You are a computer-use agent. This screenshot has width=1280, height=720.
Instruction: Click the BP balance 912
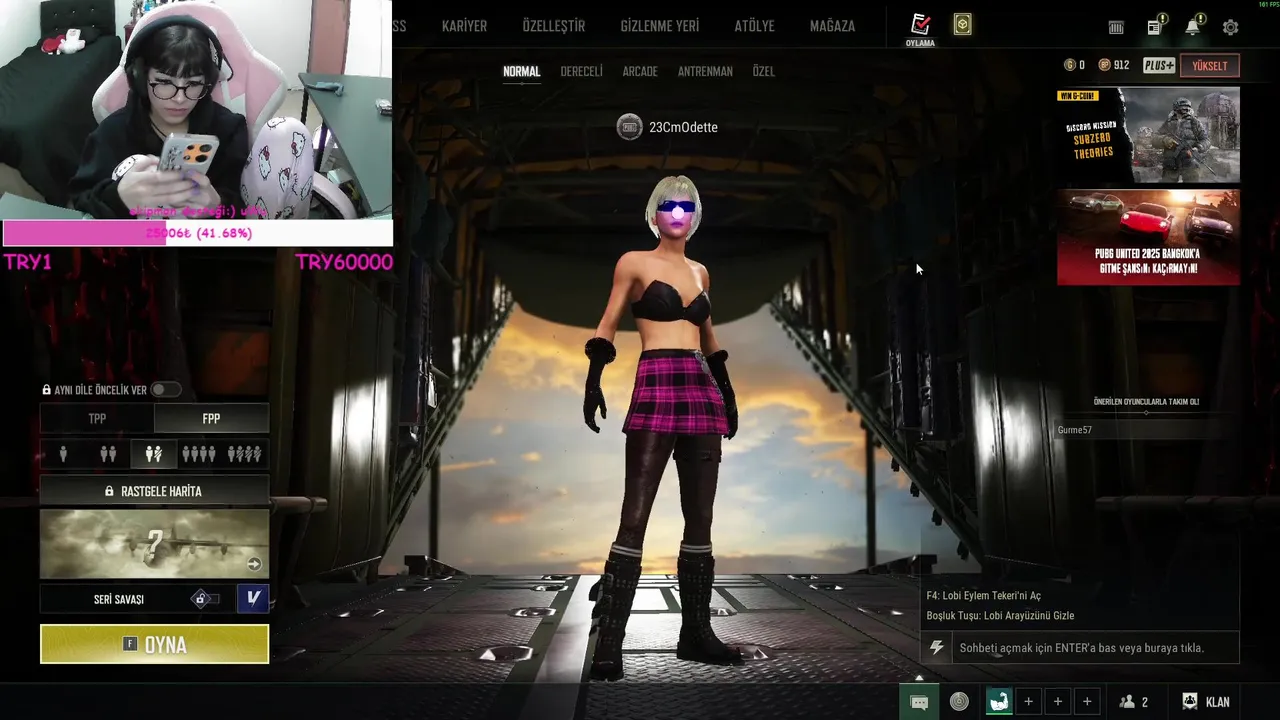pos(1113,65)
